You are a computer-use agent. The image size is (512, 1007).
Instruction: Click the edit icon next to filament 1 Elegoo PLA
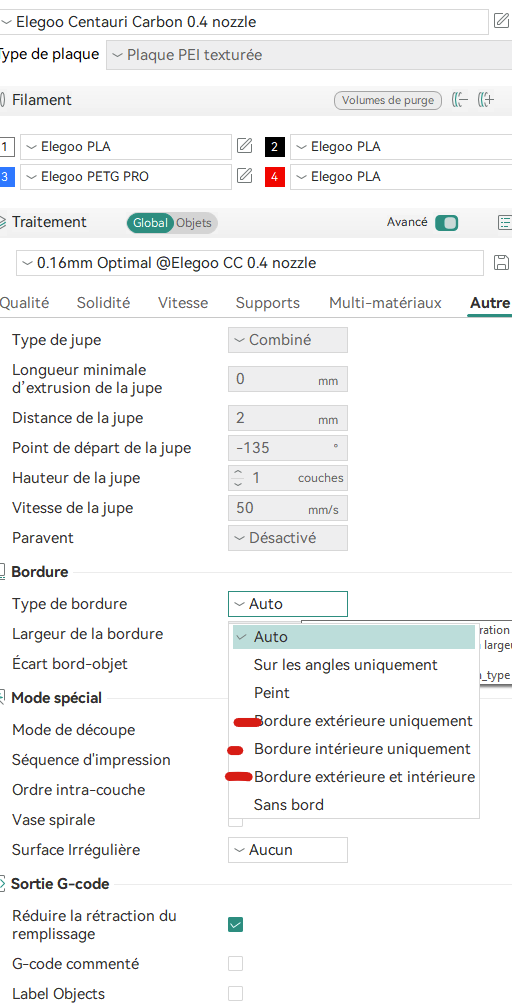244,146
